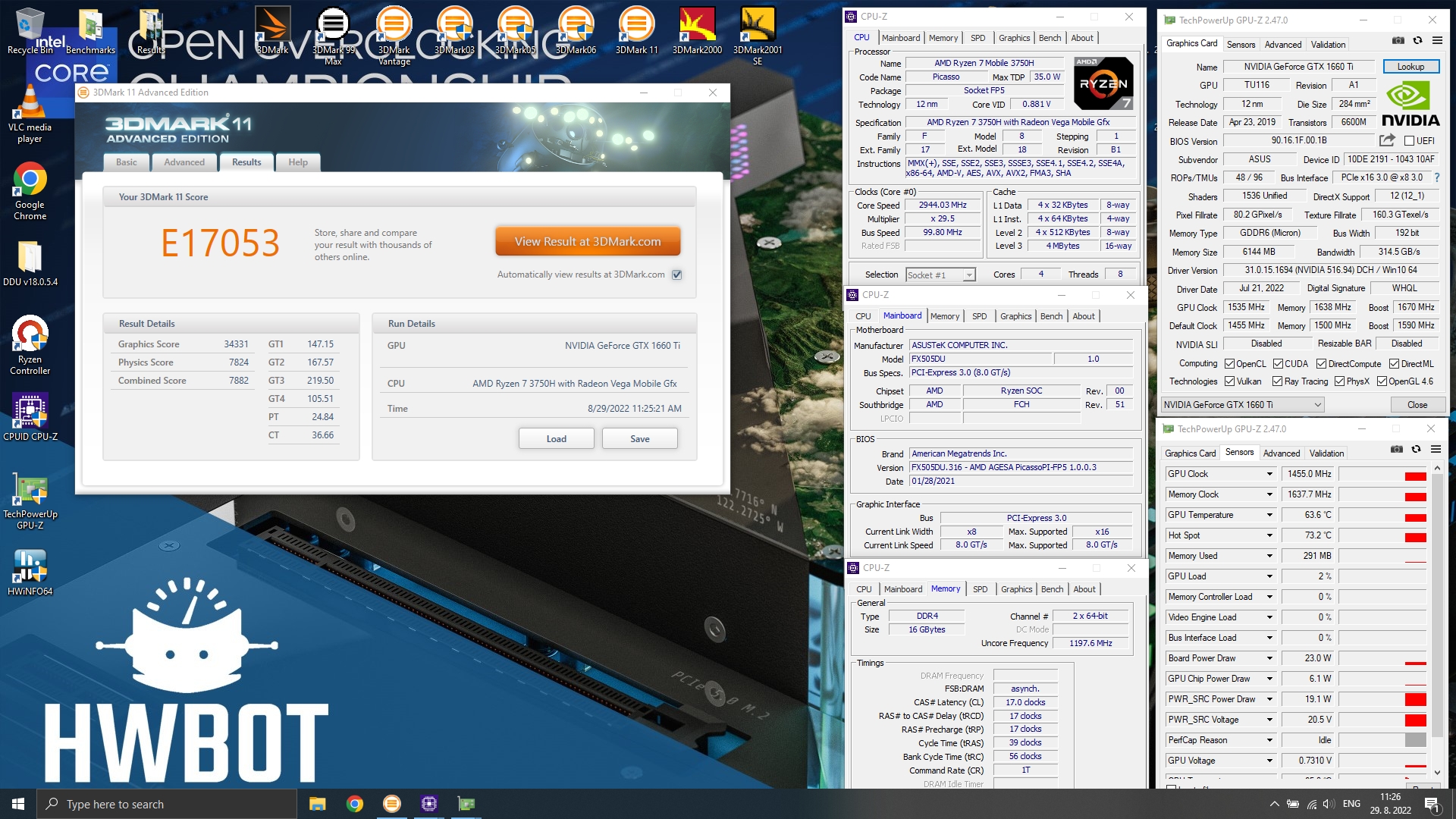1456x819 pixels.
Task: Toggle the DirectCompute checkbox
Action: [1321, 364]
